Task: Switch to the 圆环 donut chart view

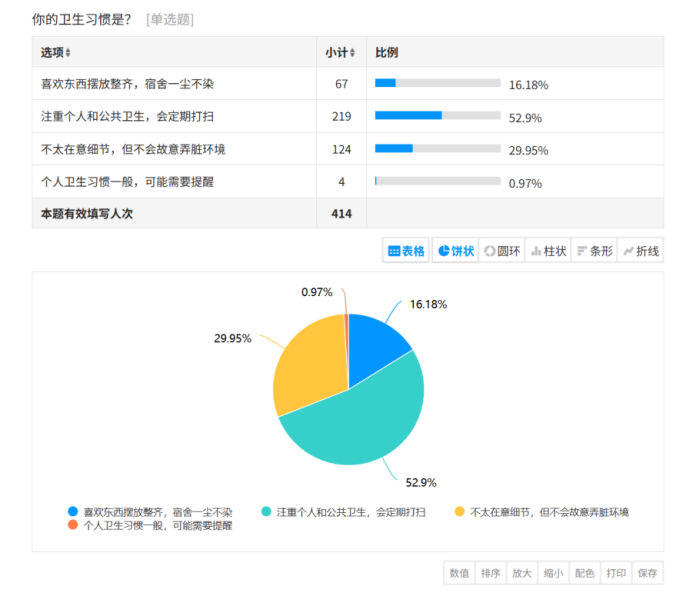Action: tap(502, 251)
